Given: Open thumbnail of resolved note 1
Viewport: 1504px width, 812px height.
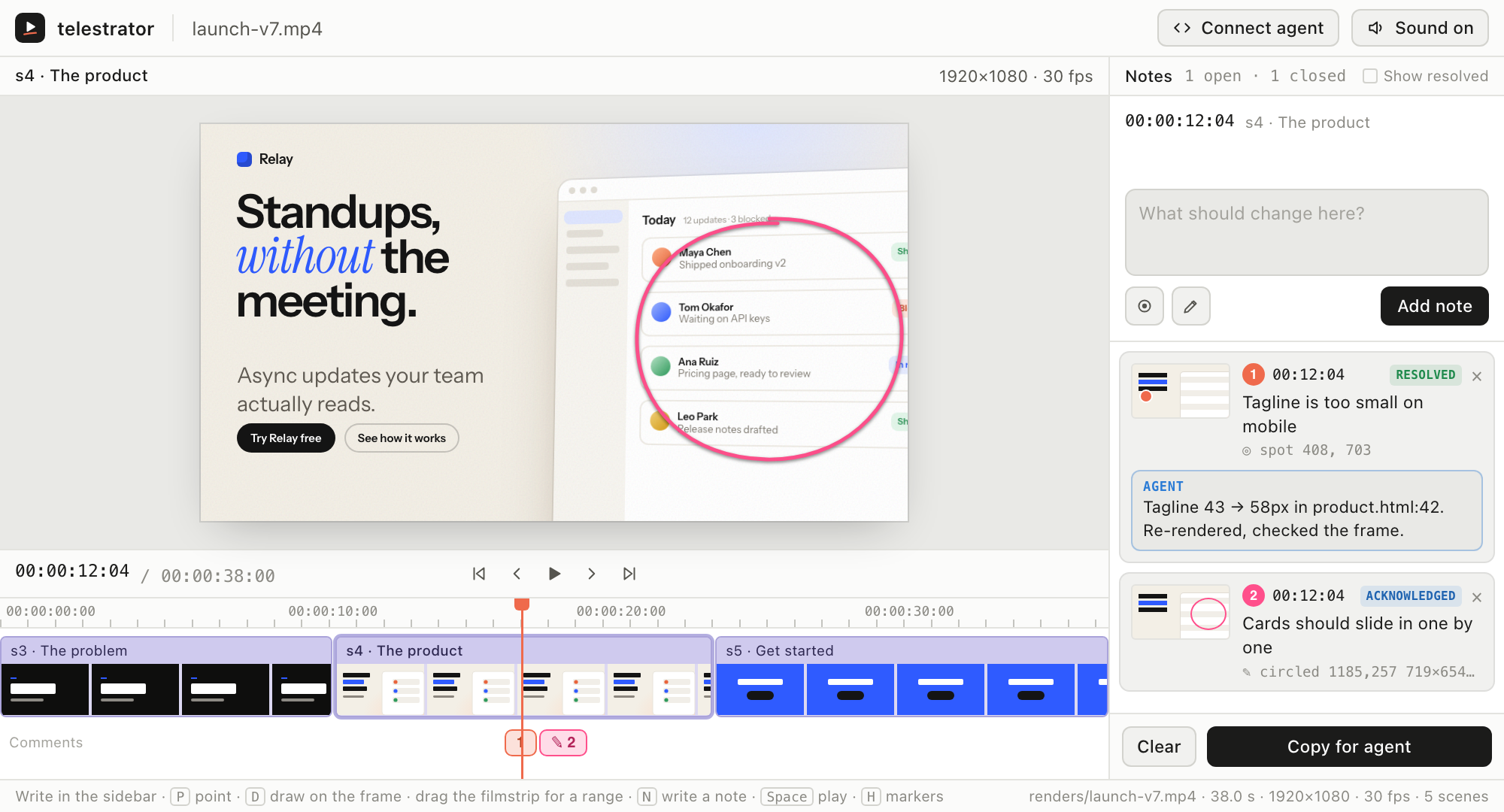Looking at the screenshot, I should pos(1181,391).
